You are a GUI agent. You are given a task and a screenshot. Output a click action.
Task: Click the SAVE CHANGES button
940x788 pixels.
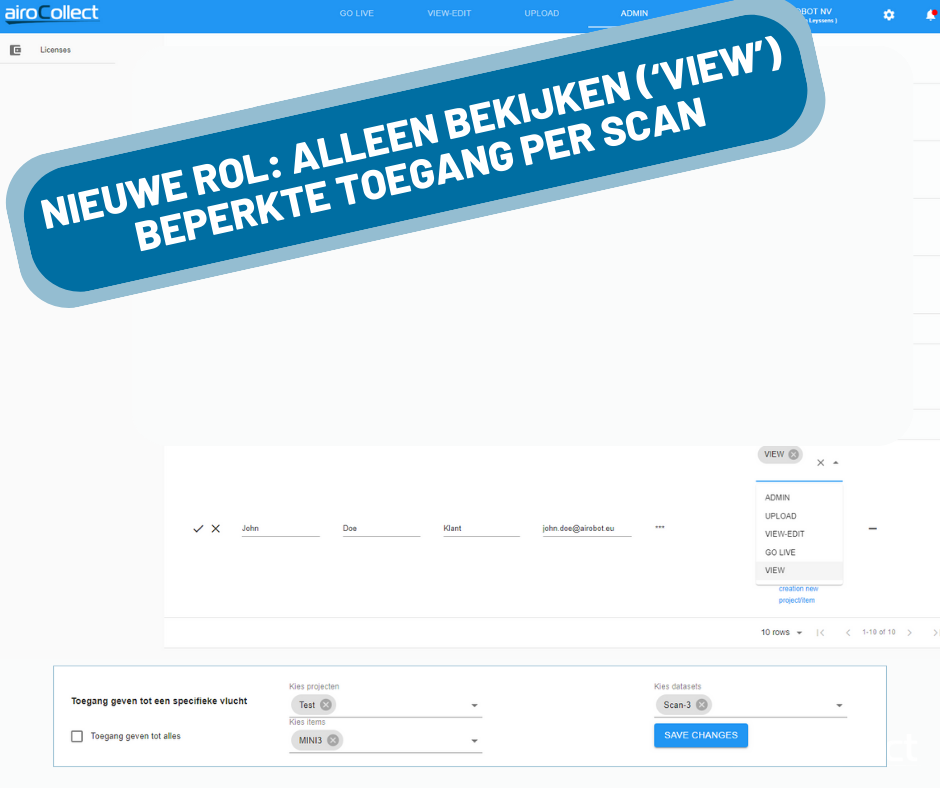point(700,735)
